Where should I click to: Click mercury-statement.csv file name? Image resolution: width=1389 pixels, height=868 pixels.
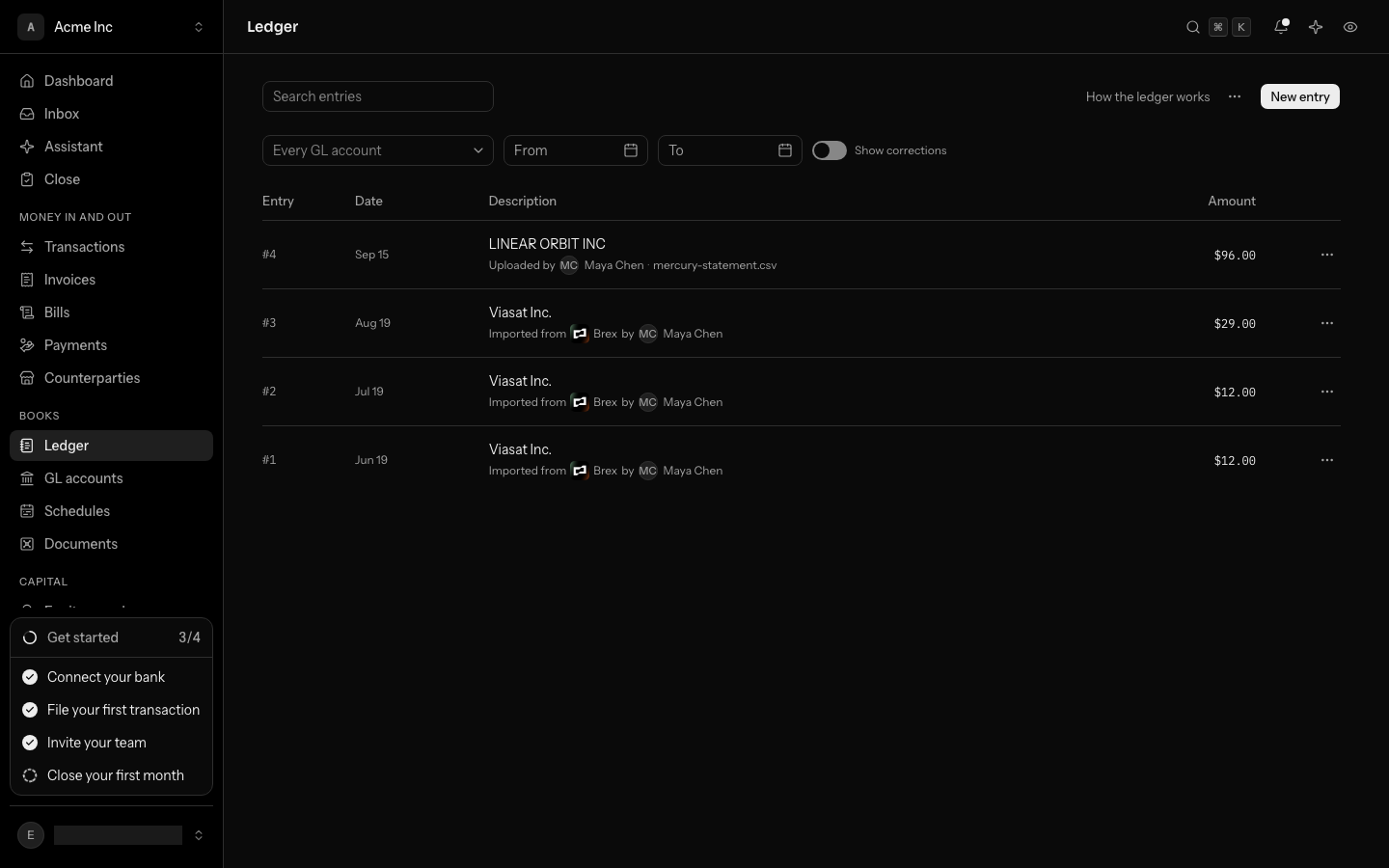tap(715, 265)
